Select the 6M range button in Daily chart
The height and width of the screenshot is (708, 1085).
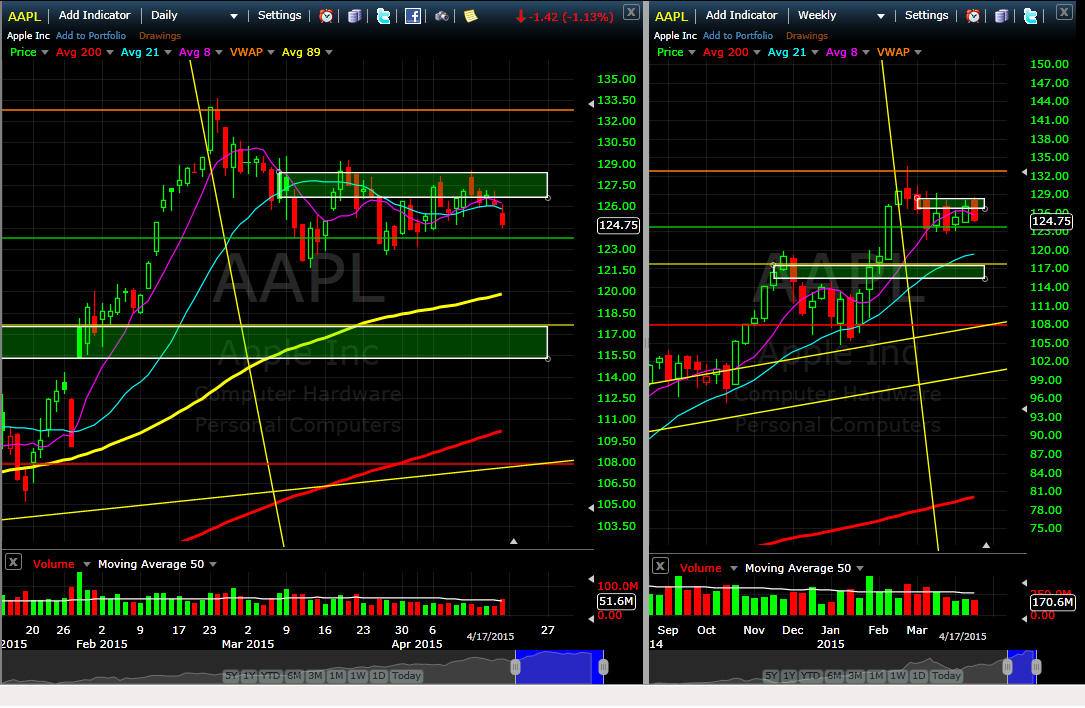pyautogui.click(x=294, y=676)
